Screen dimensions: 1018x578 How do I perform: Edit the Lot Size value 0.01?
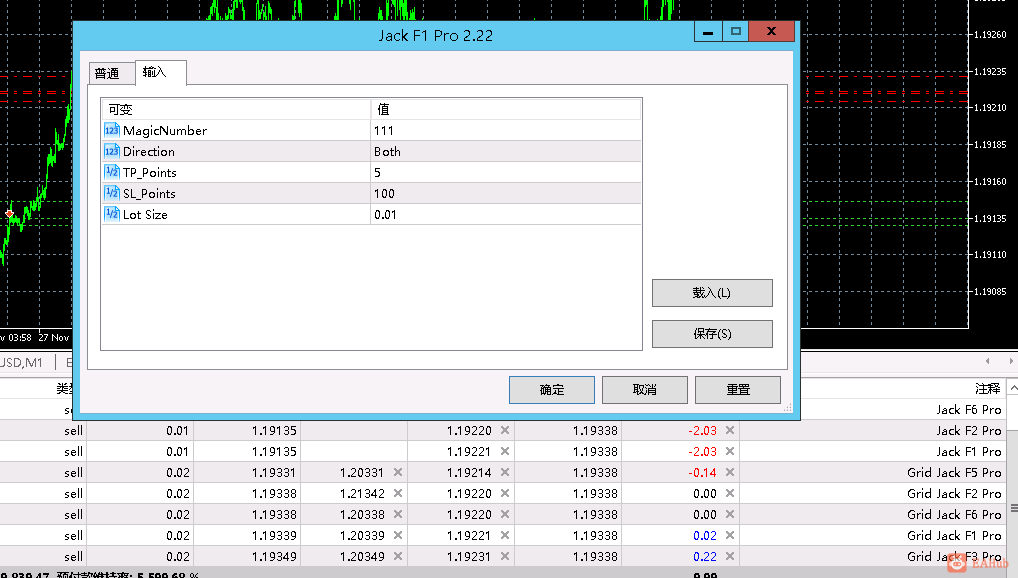coord(506,214)
